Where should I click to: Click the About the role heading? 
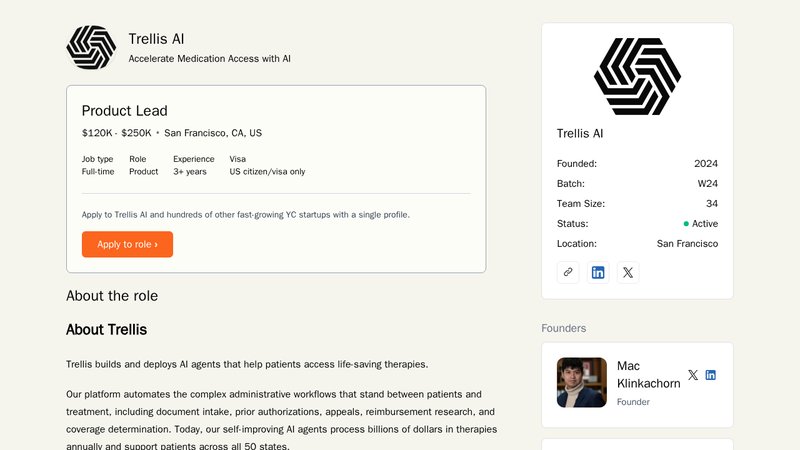112,296
